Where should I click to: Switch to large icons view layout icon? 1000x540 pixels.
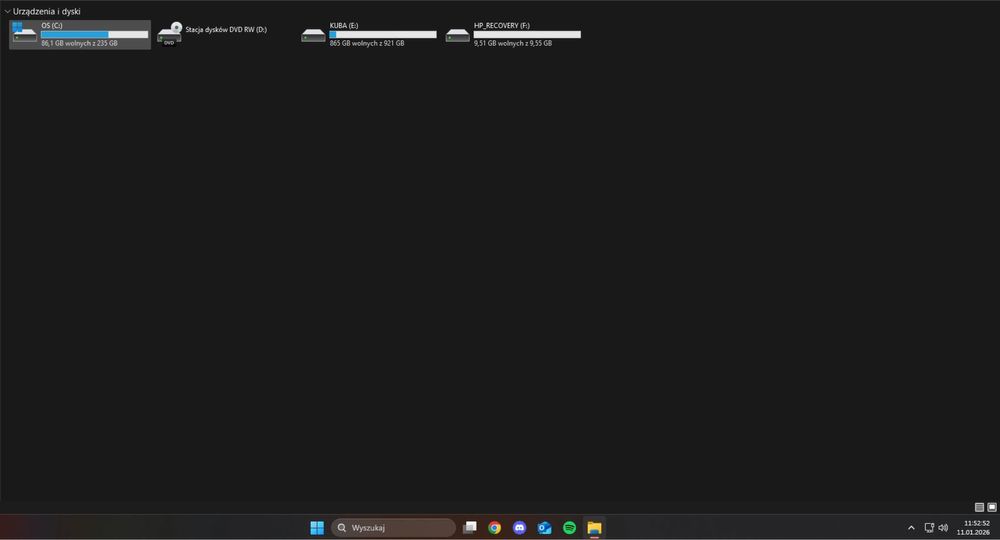pyautogui.click(x=992, y=507)
